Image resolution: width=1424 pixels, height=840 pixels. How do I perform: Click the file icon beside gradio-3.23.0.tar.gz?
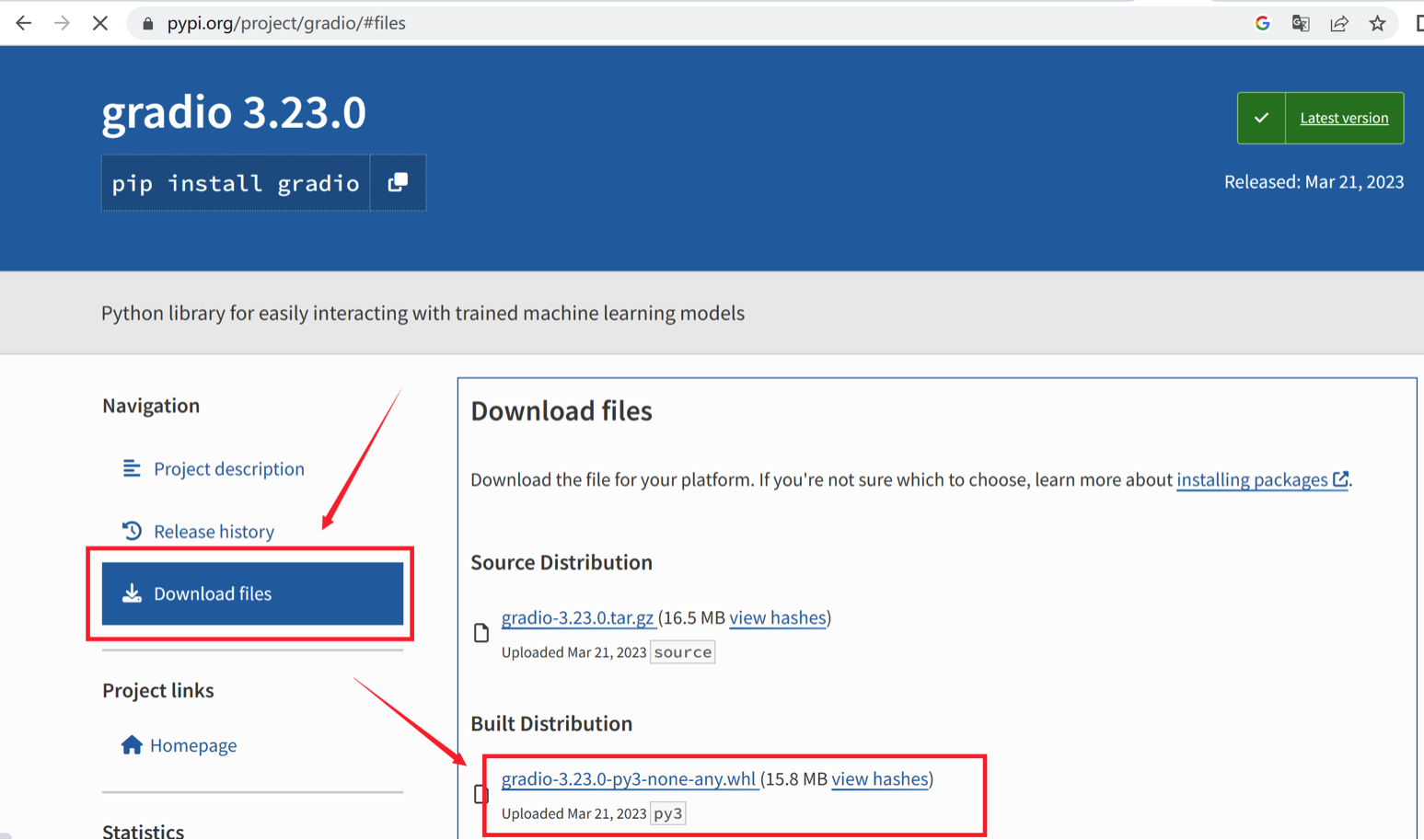pos(481,633)
